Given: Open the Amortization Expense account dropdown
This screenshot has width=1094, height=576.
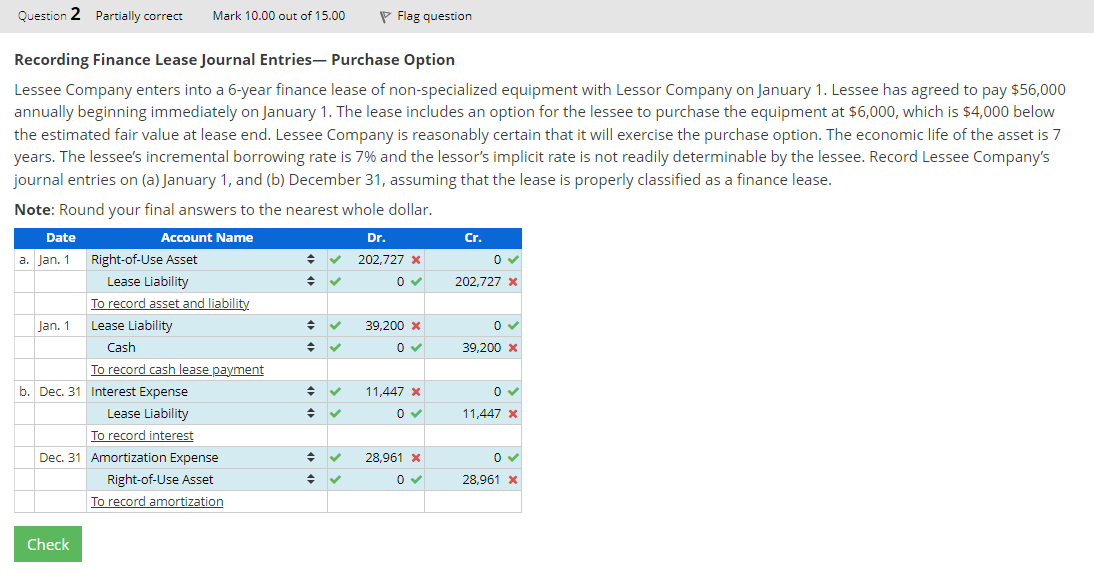Looking at the screenshot, I should (x=309, y=457).
